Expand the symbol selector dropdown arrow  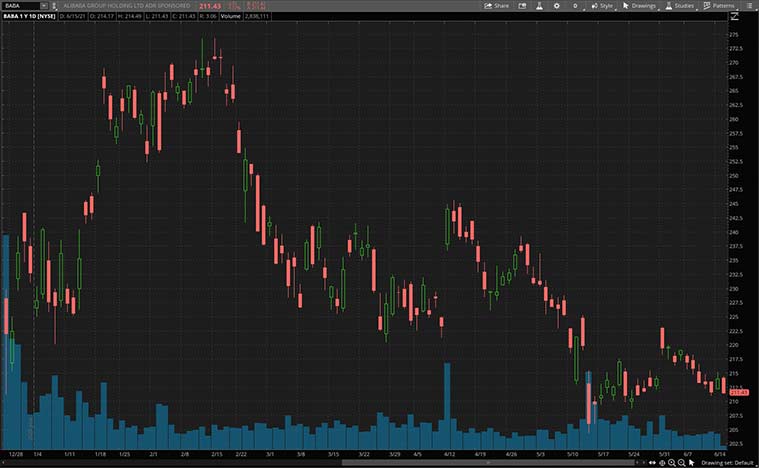(x=44, y=5)
